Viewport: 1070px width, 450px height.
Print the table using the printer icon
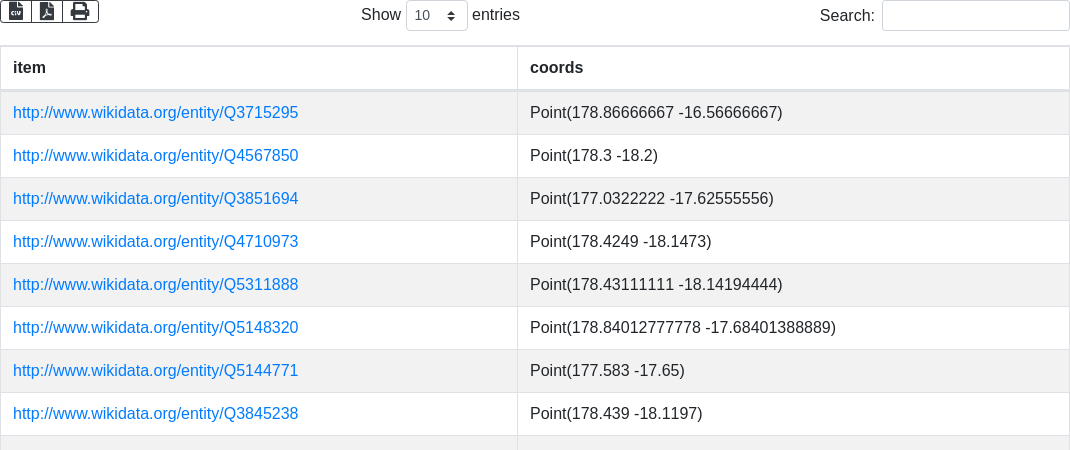(80, 11)
